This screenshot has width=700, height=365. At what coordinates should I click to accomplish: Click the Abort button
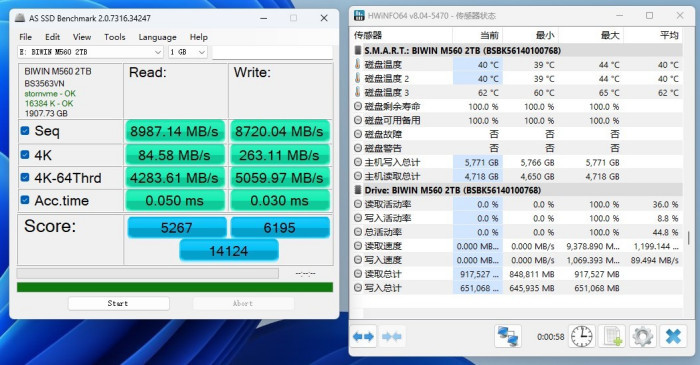pos(243,303)
